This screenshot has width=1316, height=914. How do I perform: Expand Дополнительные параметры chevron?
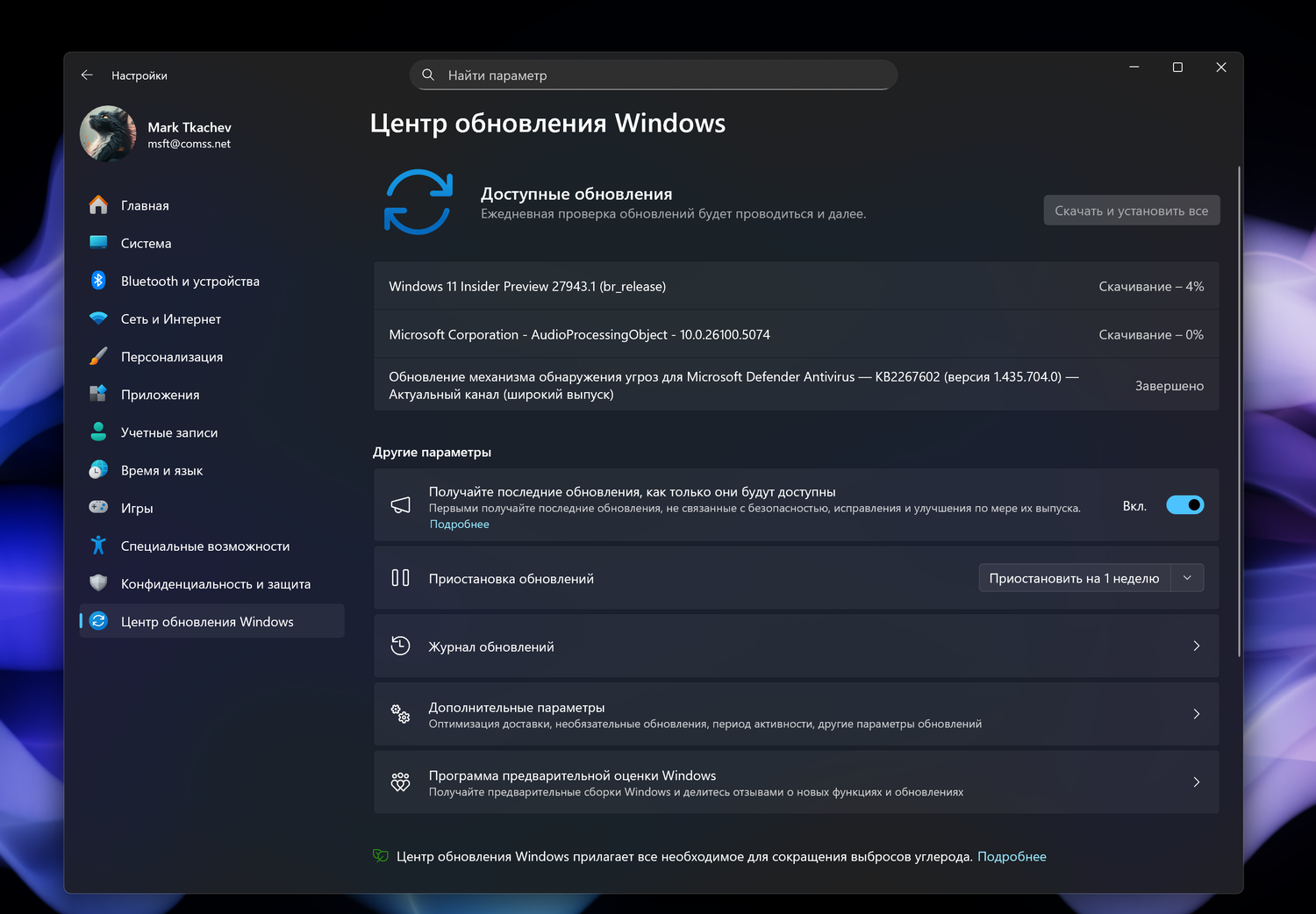coord(1196,714)
